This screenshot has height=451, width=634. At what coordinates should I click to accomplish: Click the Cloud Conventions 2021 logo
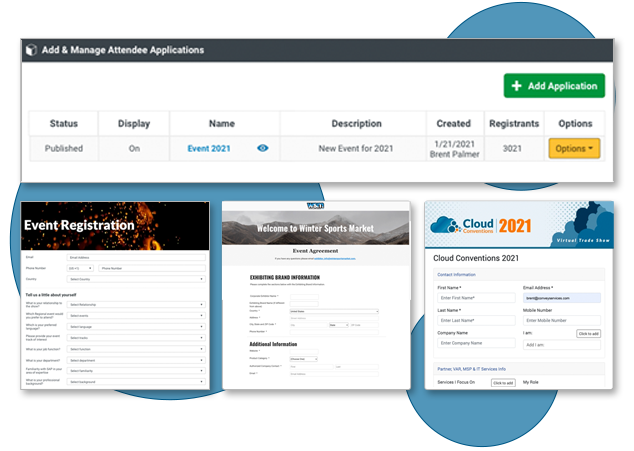click(480, 225)
